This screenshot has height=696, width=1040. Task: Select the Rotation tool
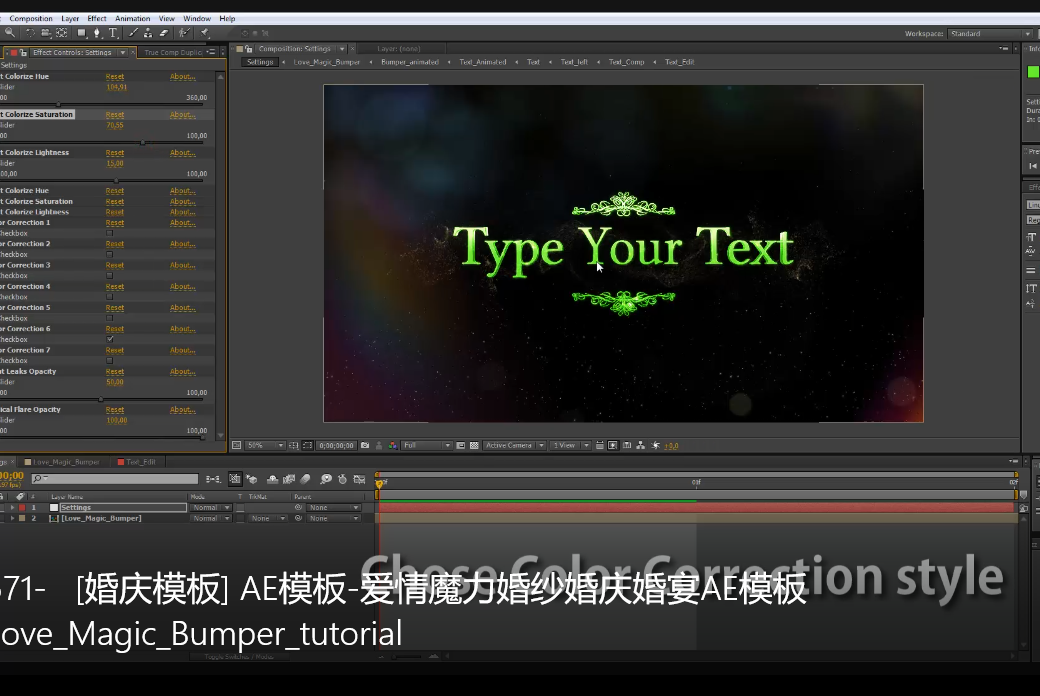pos(30,33)
